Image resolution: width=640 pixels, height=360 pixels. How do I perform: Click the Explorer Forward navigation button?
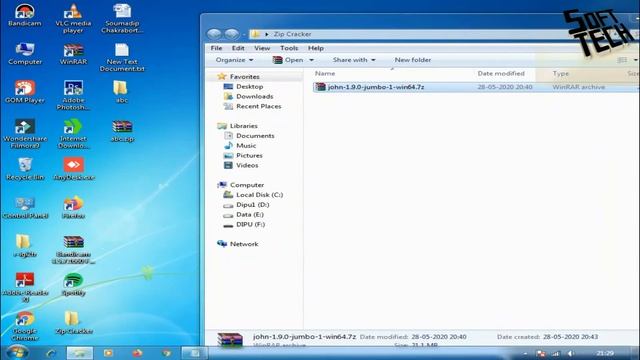coord(232,34)
